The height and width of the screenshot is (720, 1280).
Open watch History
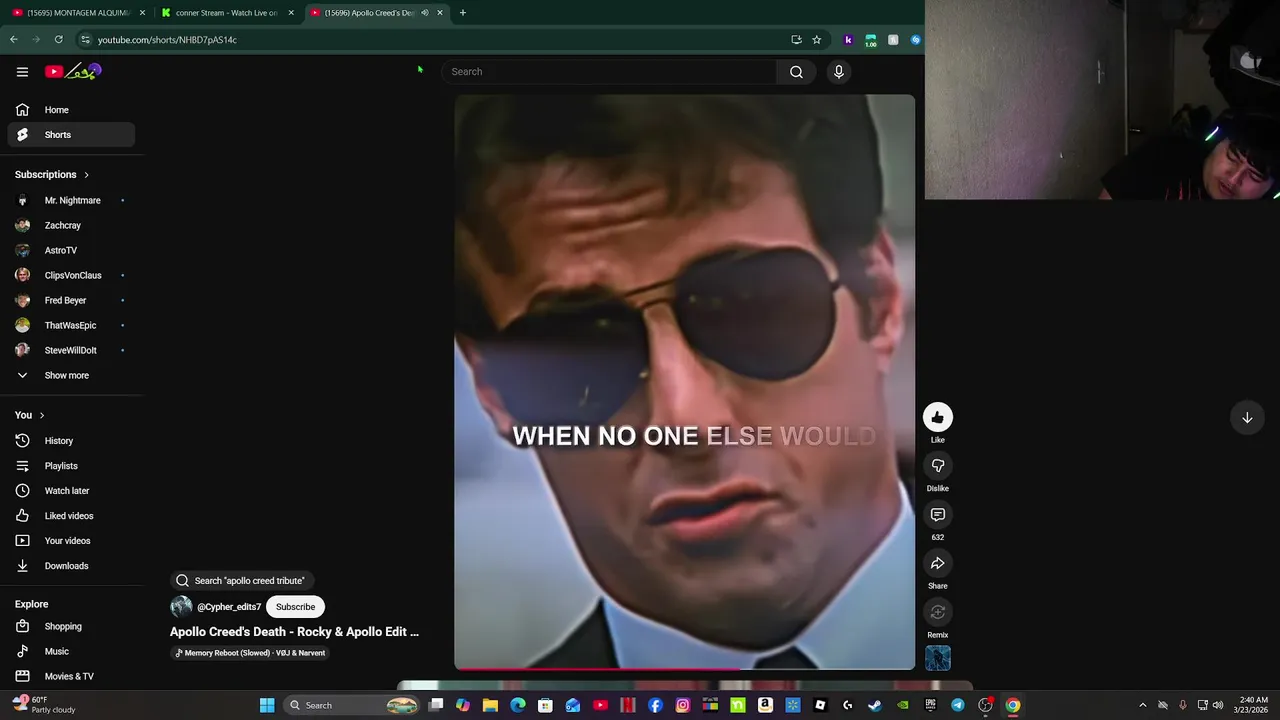(x=71, y=441)
